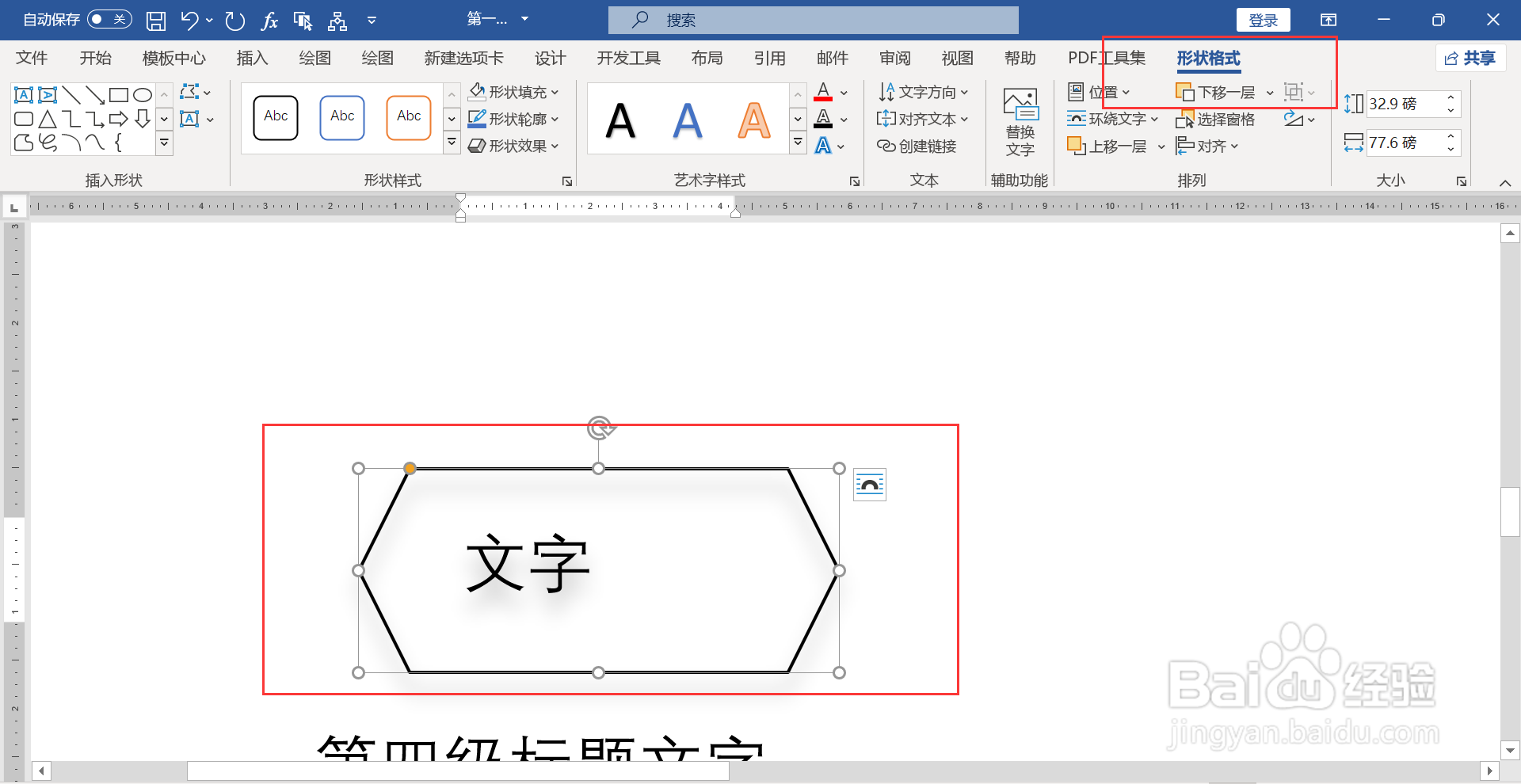Screen dimensions: 1521x784
Task: Click the 登录 sign-in button
Action: point(1263,21)
